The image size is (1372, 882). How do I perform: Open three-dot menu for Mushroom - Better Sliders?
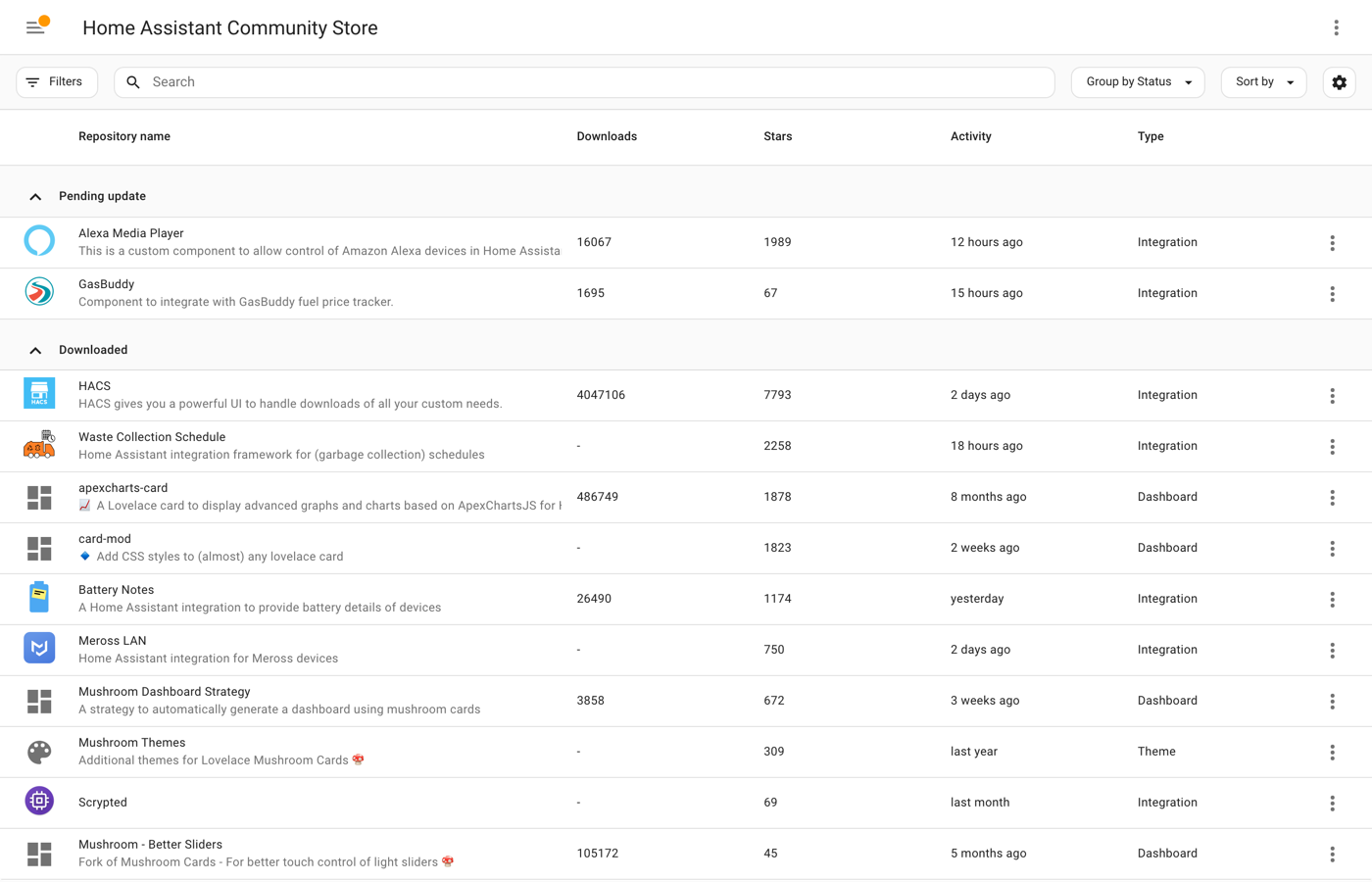coord(1332,855)
